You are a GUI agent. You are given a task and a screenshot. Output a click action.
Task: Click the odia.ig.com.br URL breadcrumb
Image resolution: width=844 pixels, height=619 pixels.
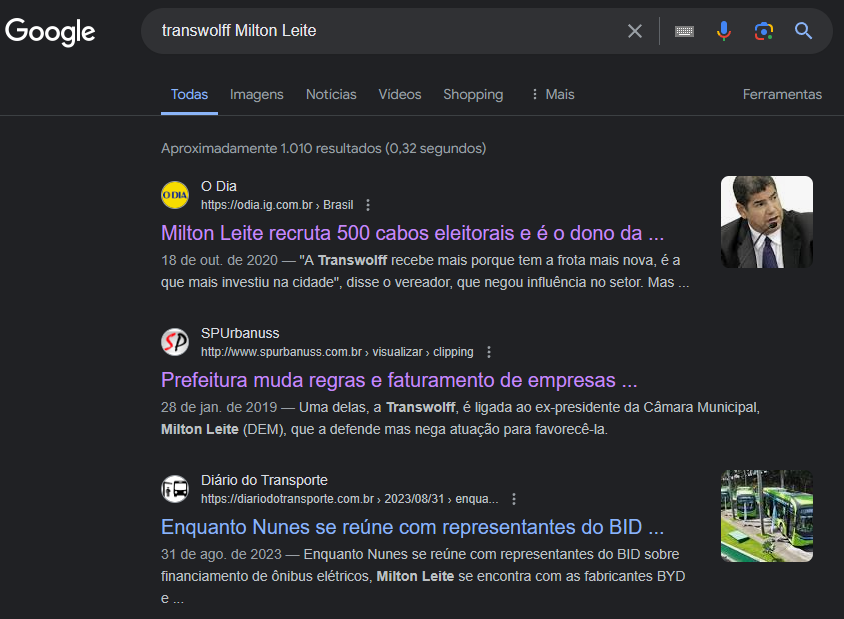(277, 205)
